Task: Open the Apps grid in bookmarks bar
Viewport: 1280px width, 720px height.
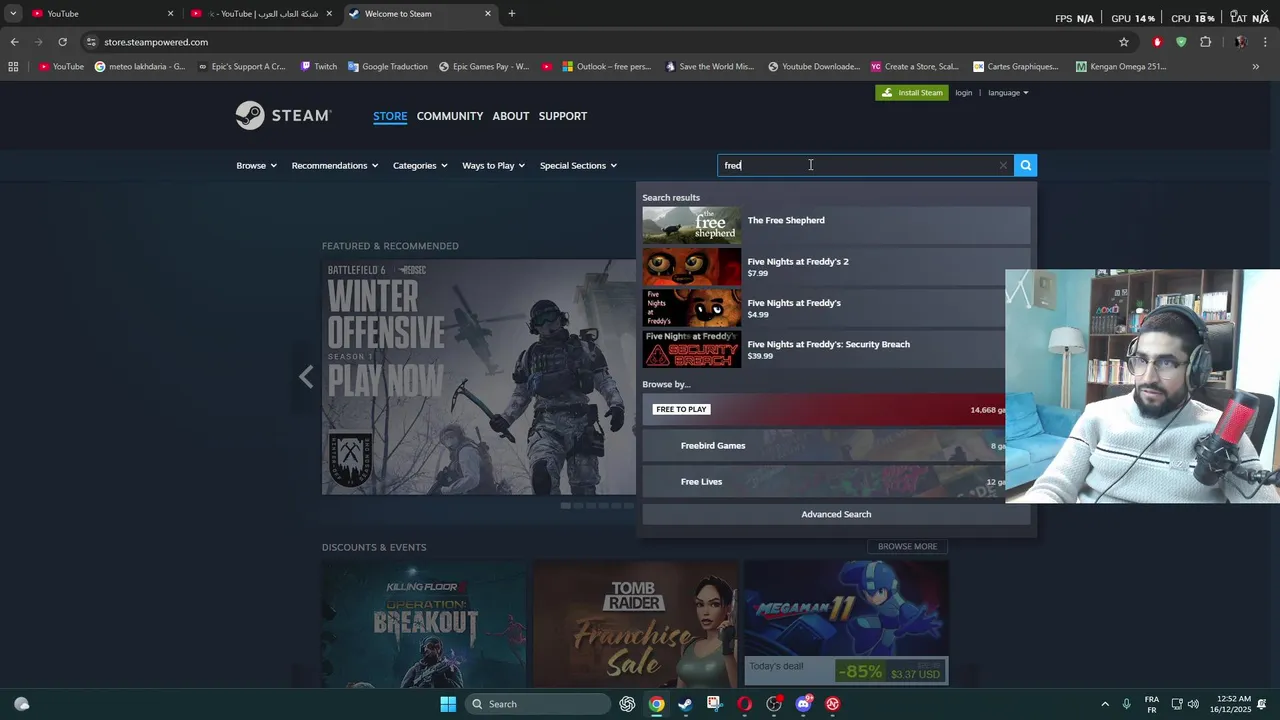Action: click(x=13, y=67)
